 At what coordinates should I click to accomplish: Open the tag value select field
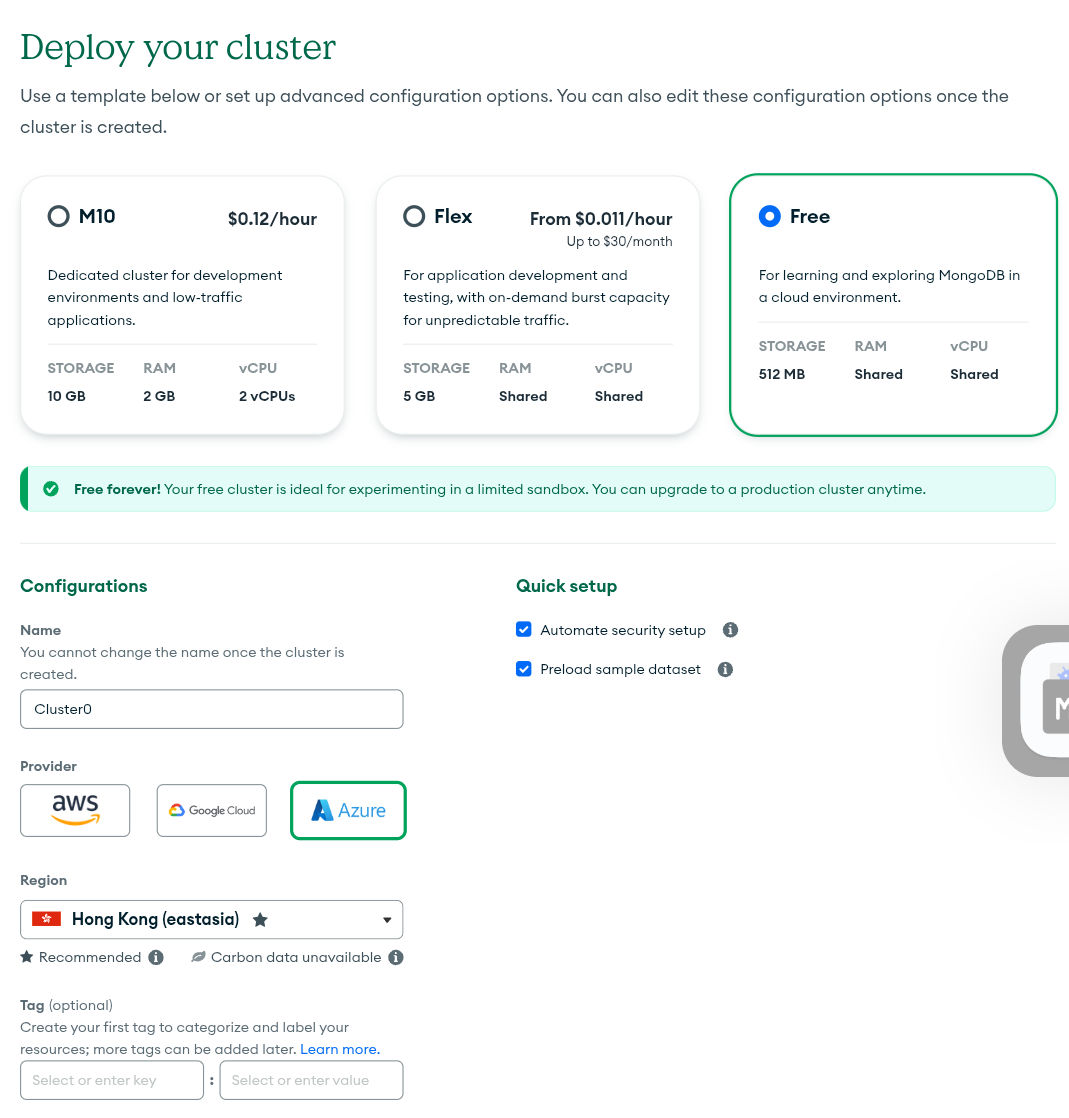coord(311,1080)
